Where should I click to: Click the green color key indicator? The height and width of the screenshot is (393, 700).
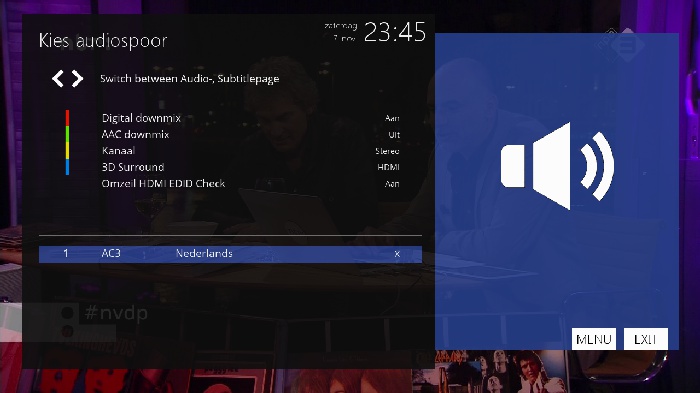point(67,134)
